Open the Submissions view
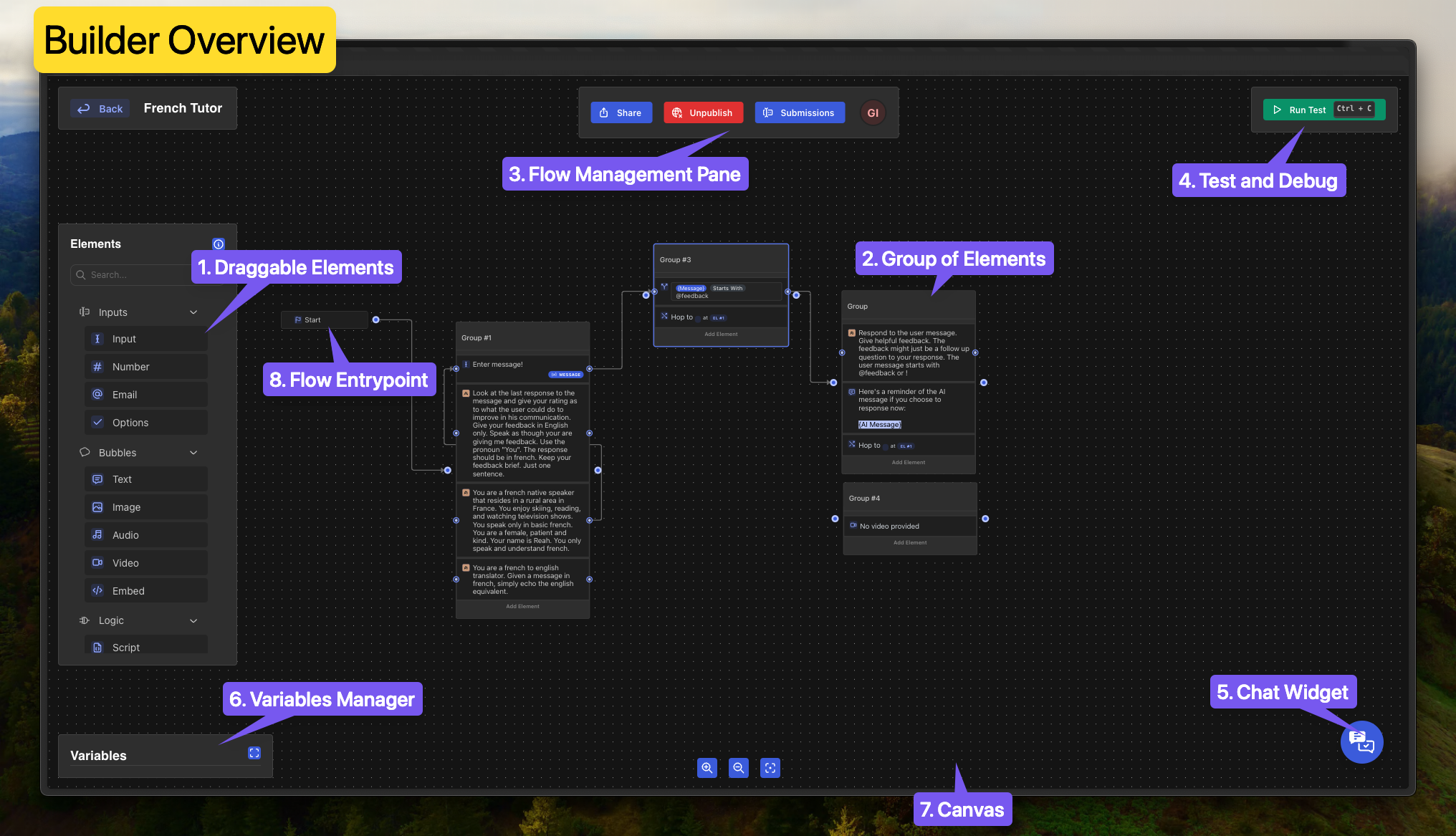This screenshot has width=1456, height=836. click(x=799, y=113)
